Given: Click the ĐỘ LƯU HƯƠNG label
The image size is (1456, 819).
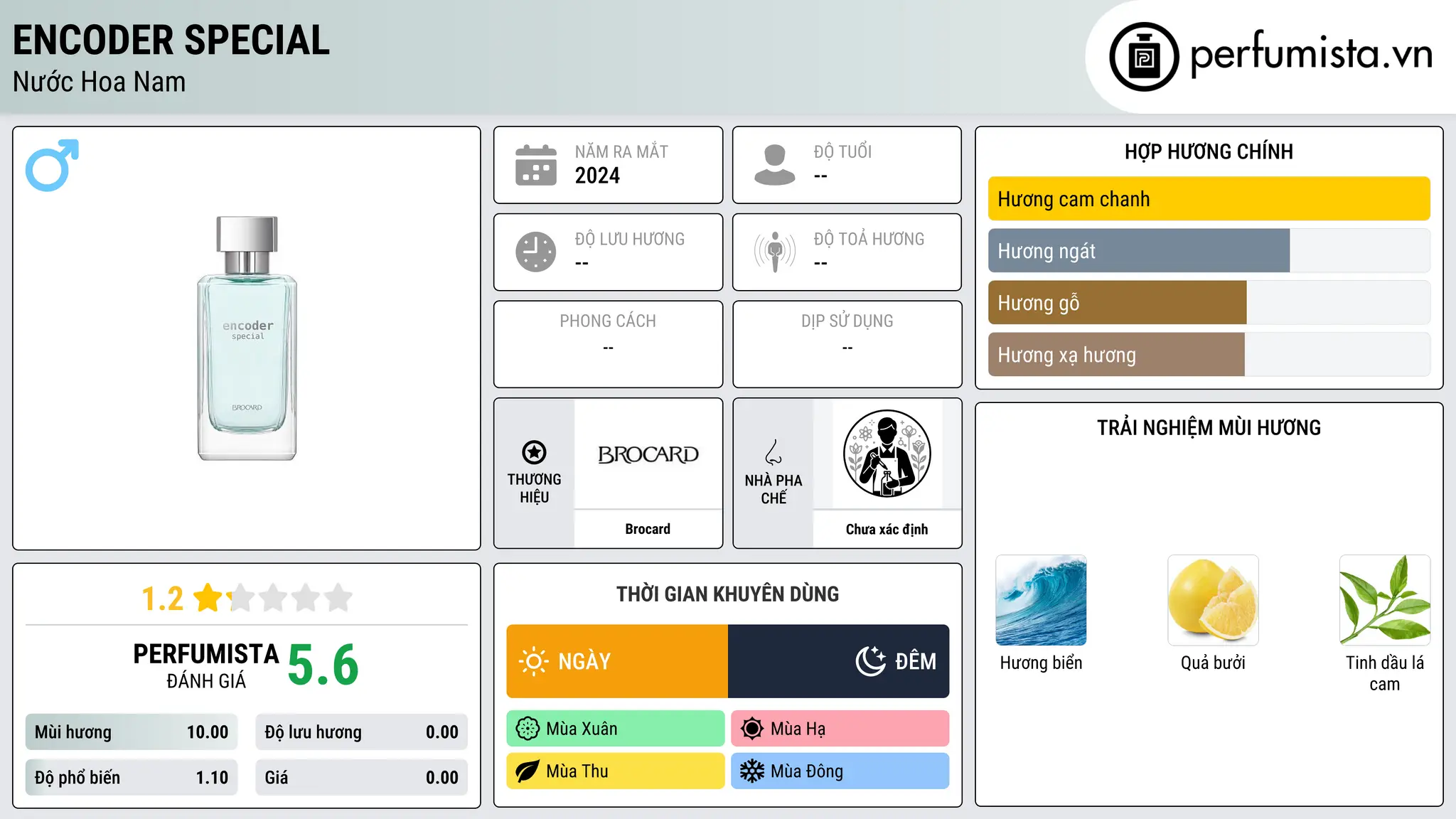Looking at the screenshot, I should coord(630,239).
